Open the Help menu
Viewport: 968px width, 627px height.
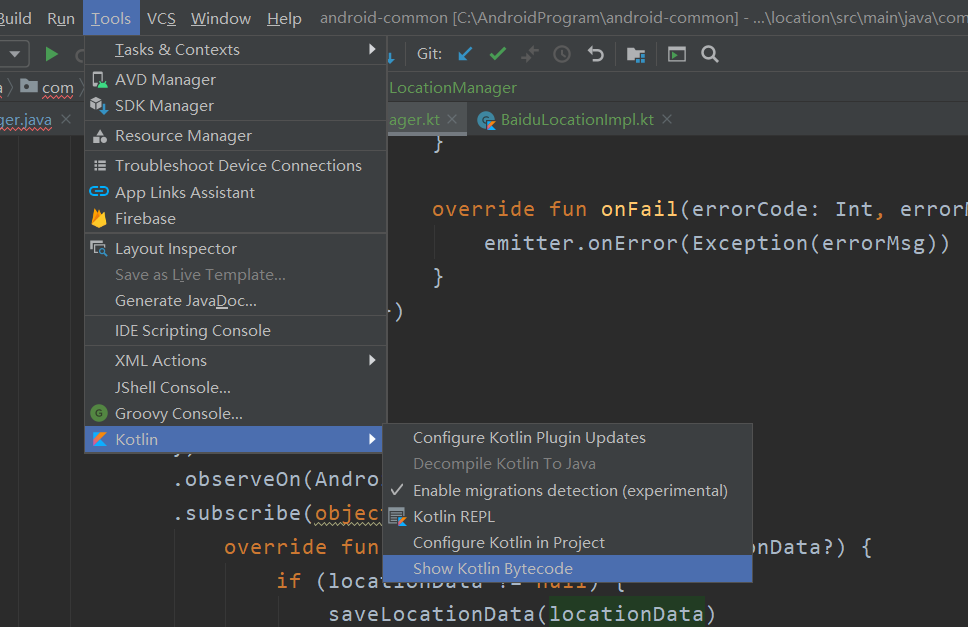[x=284, y=19]
